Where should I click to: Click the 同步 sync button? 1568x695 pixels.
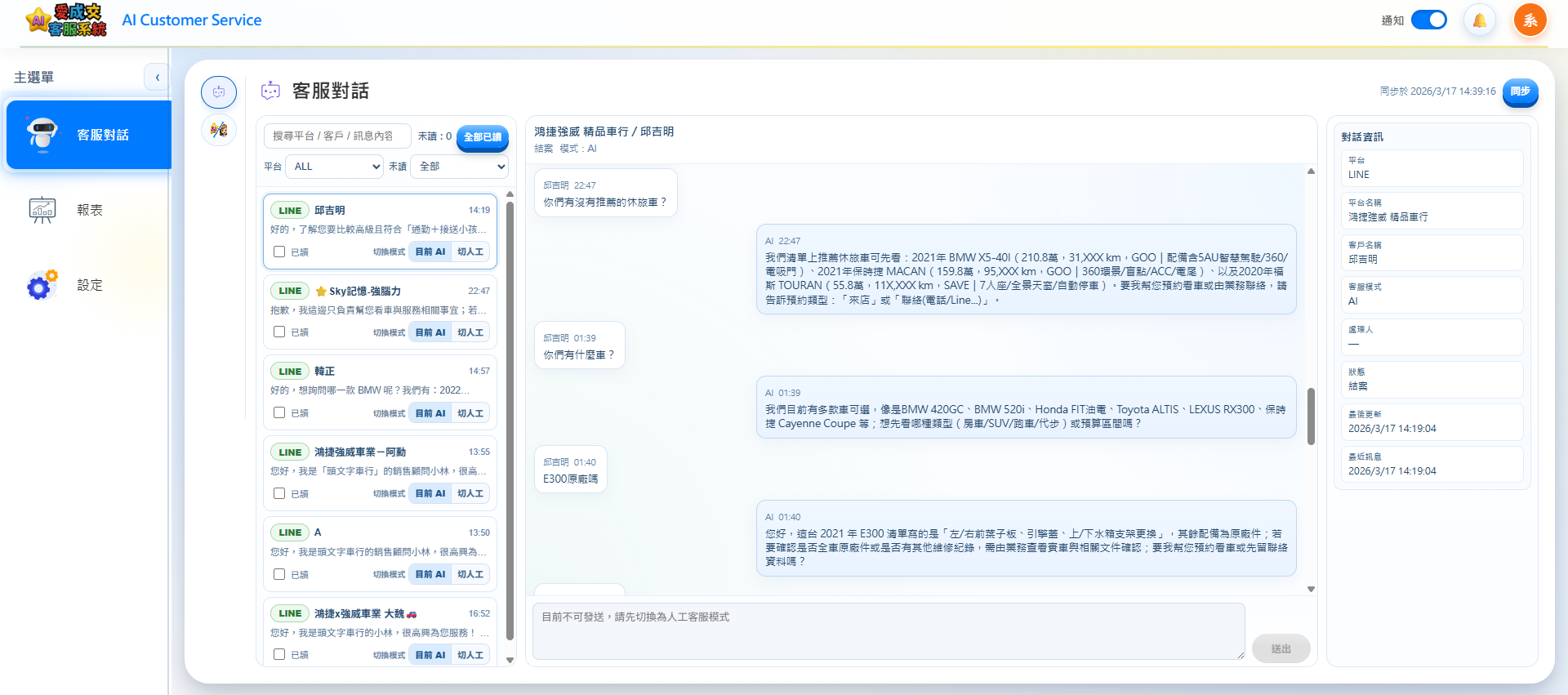tap(1520, 91)
